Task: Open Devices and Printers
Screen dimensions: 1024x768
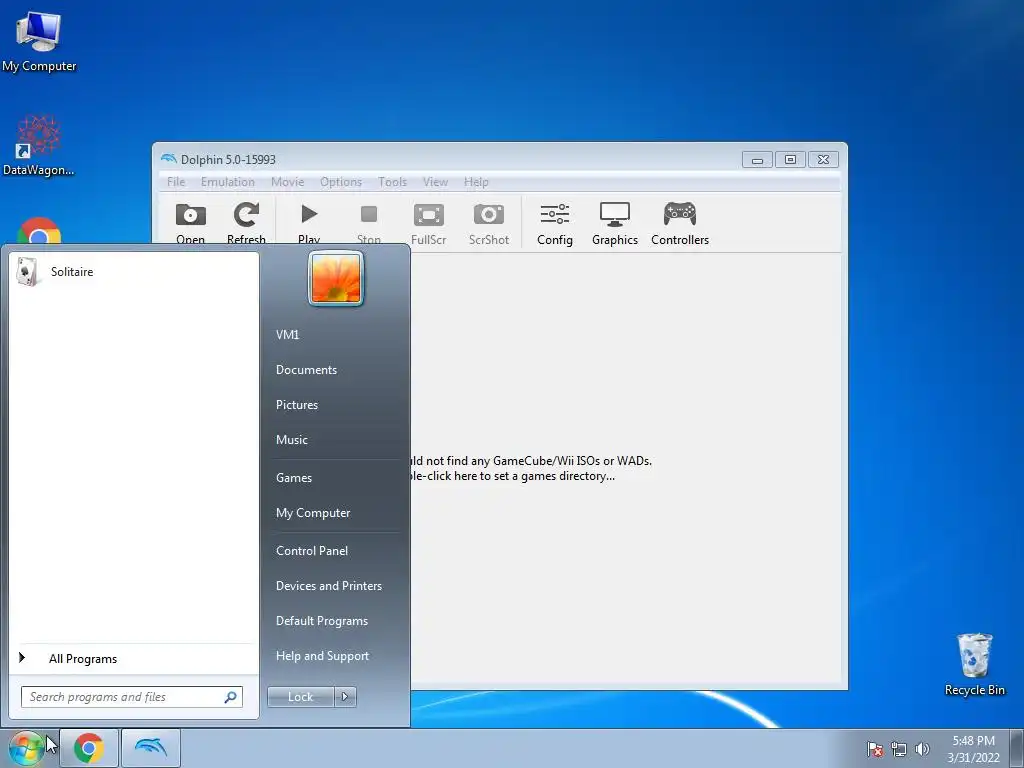Action: [x=328, y=586]
